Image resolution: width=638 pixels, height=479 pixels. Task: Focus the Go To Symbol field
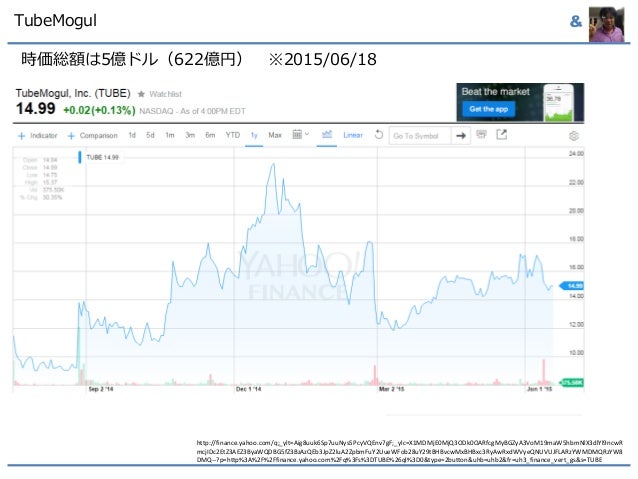click(x=420, y=136)
